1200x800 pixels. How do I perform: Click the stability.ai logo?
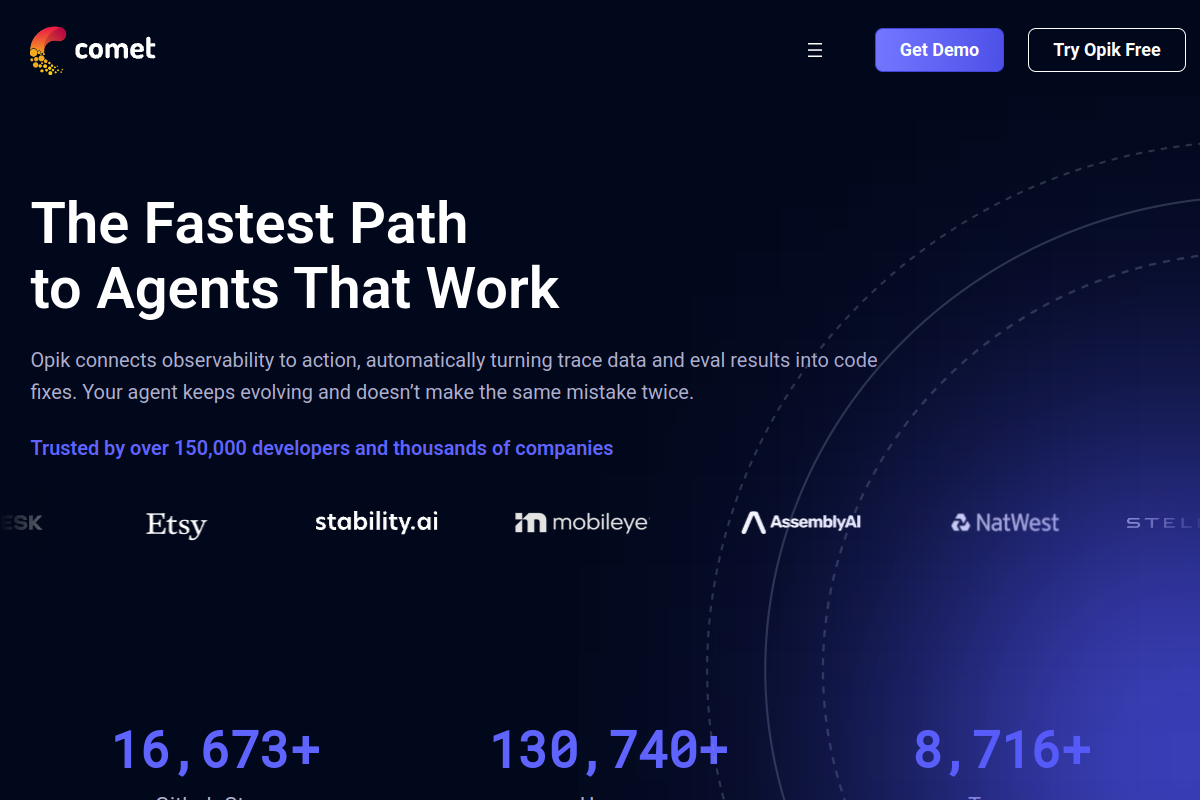pos(376,521)
